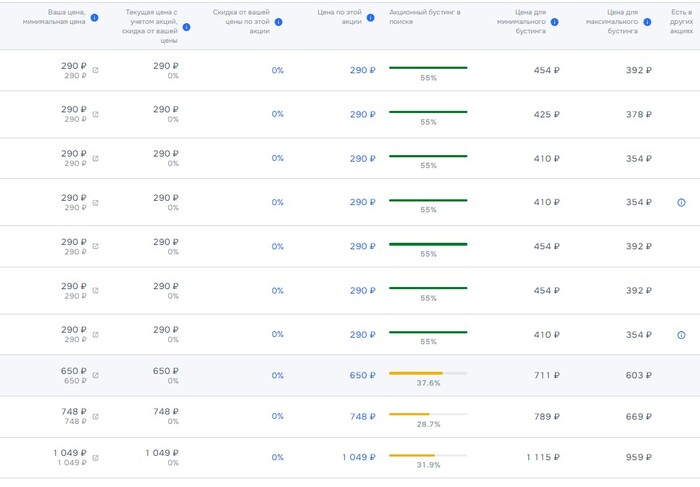Click blue 0% discount in 650 ₽ row
The image size is (700, 487).
coord(277,376)
